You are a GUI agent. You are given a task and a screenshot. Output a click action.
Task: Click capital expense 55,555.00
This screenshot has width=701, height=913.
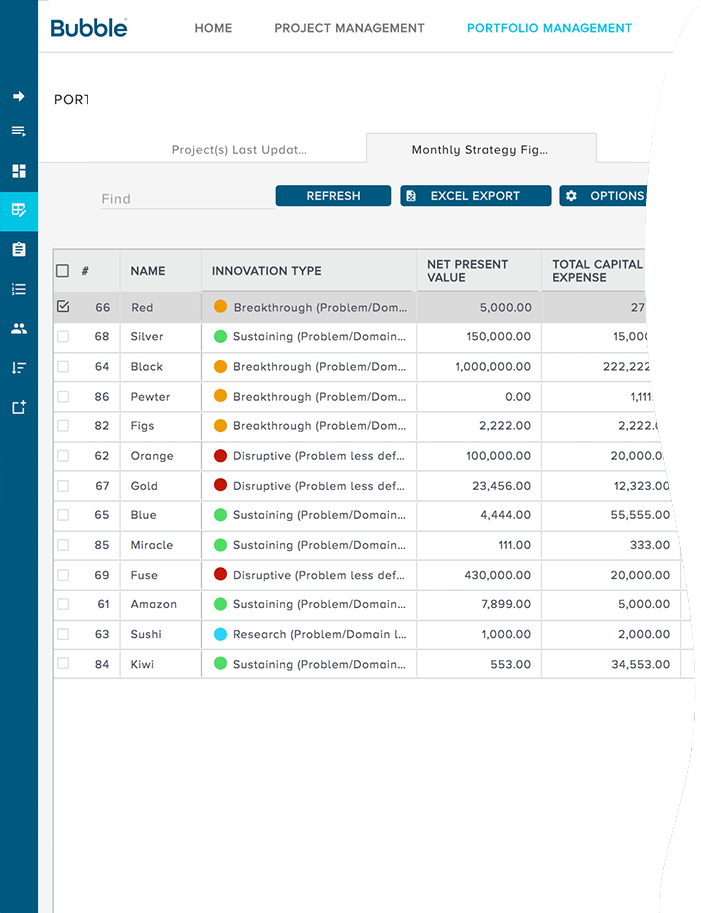(640, 515)
